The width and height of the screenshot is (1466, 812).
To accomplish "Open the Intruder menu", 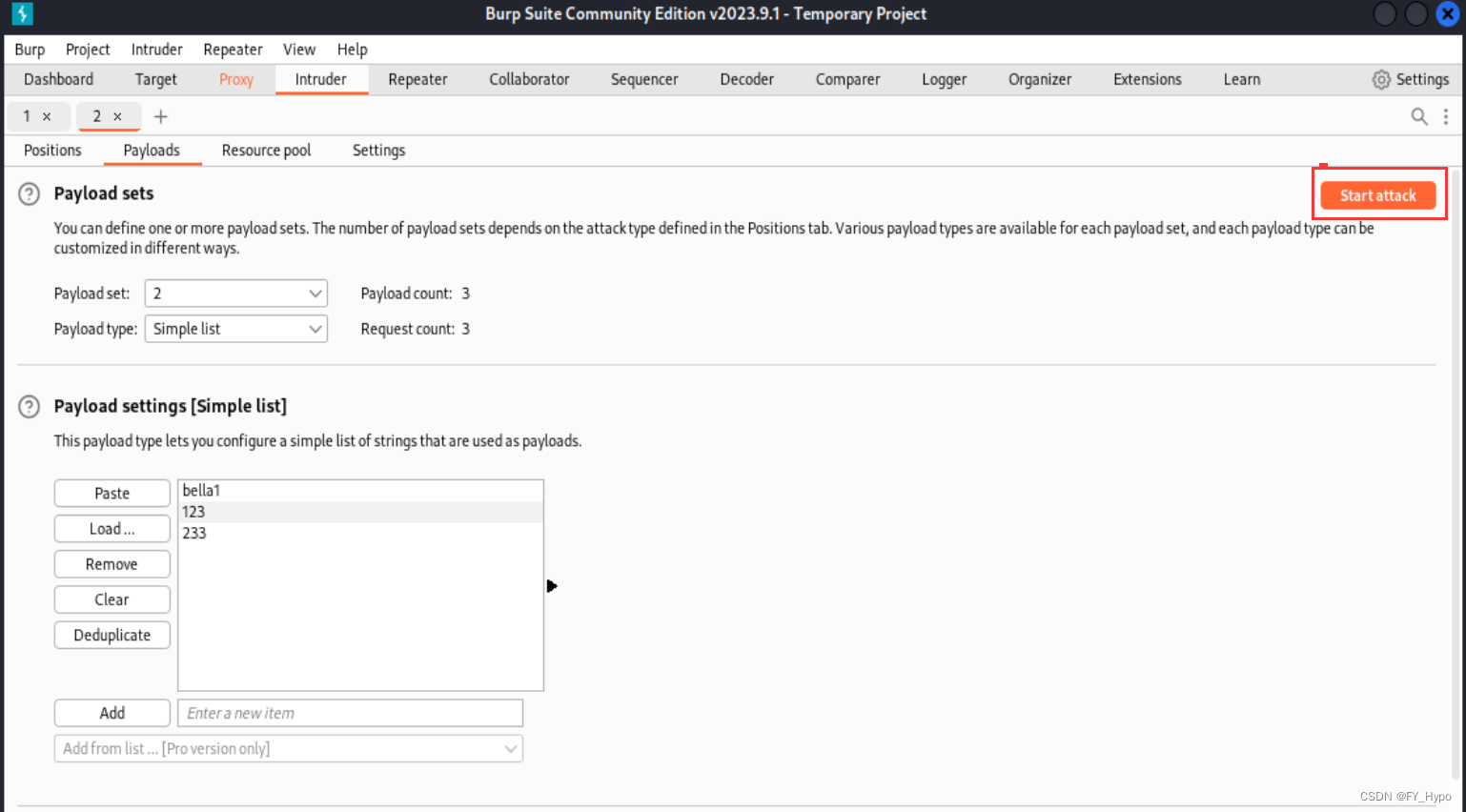I will pos(156,50).
